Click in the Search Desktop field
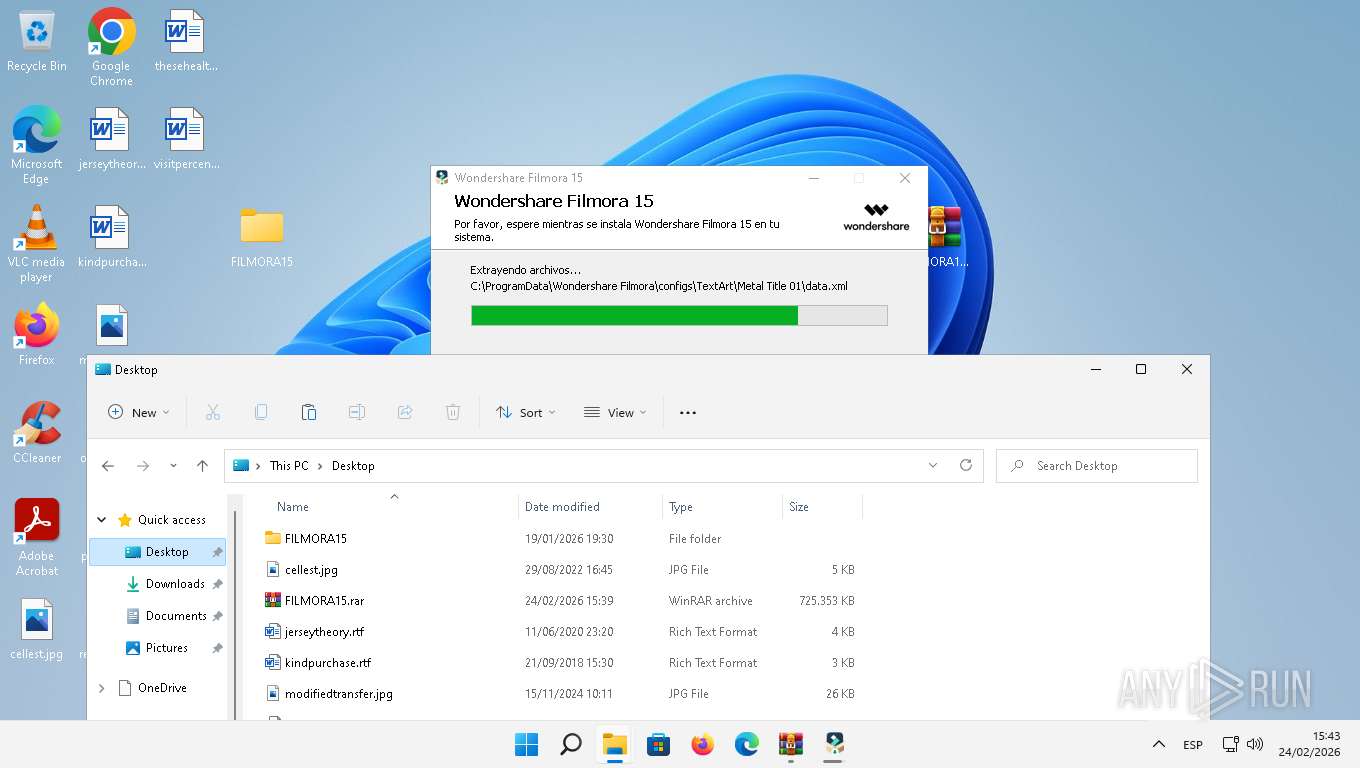This screenshot has height=768, width=1360. (1097, 466)
